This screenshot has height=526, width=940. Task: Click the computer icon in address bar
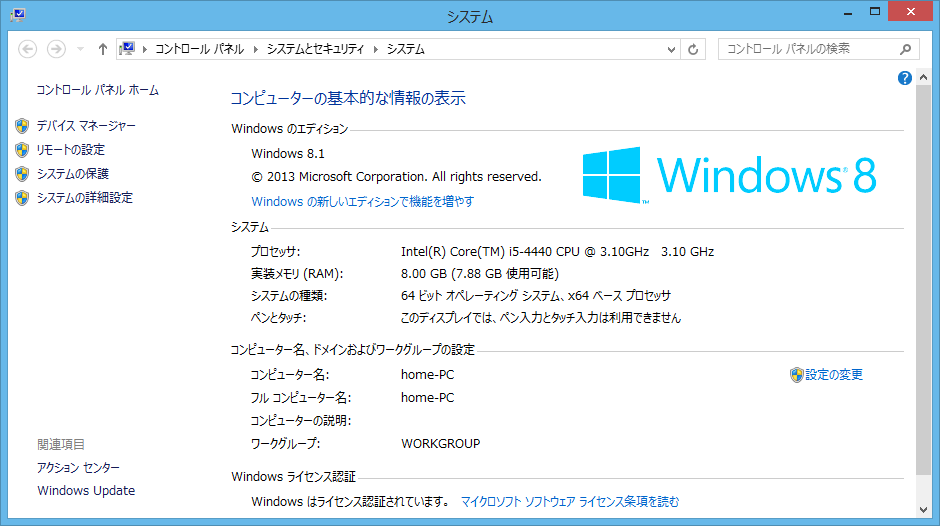click(x=127, y=49)
